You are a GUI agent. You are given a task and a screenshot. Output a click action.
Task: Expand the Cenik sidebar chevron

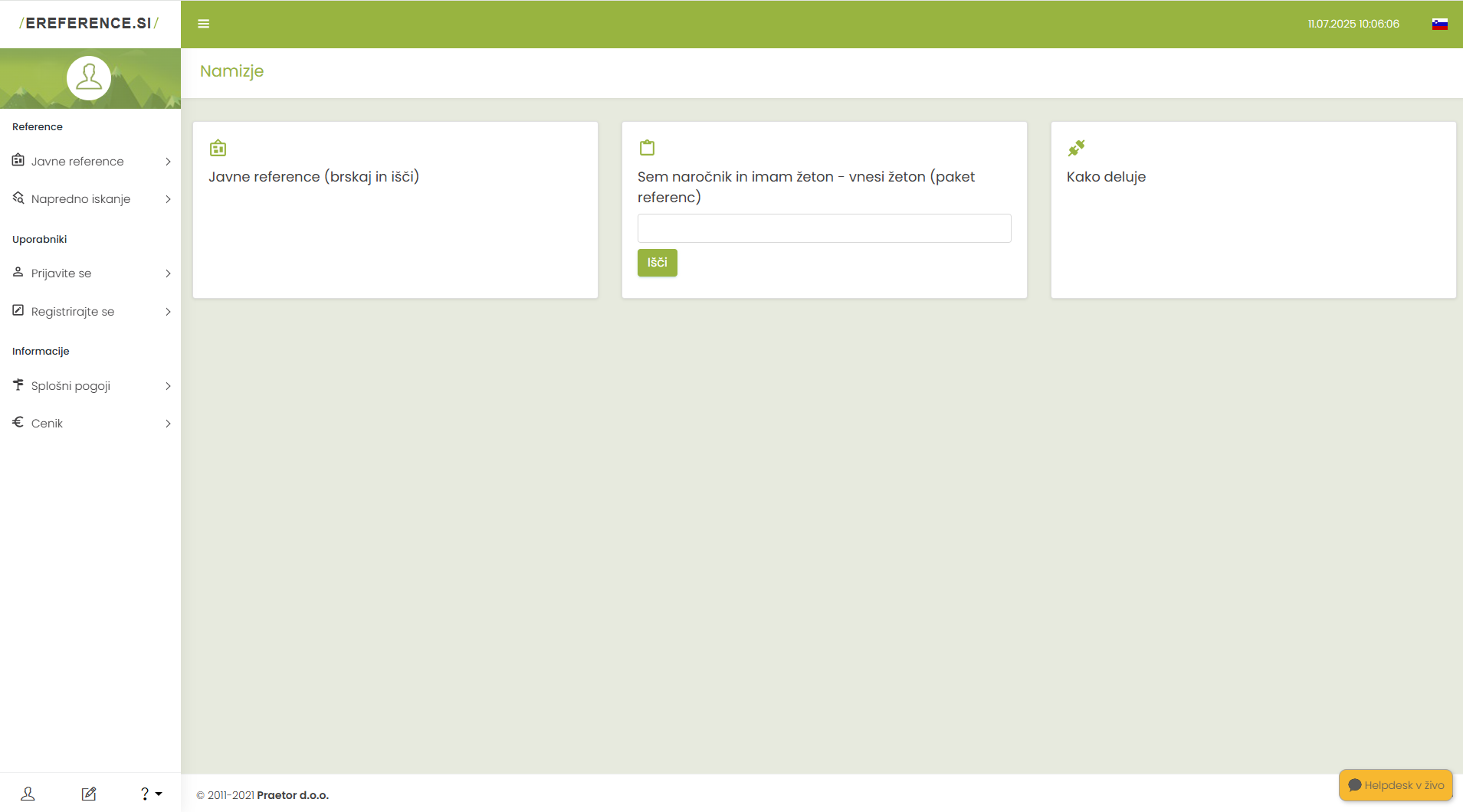(168, 424)
